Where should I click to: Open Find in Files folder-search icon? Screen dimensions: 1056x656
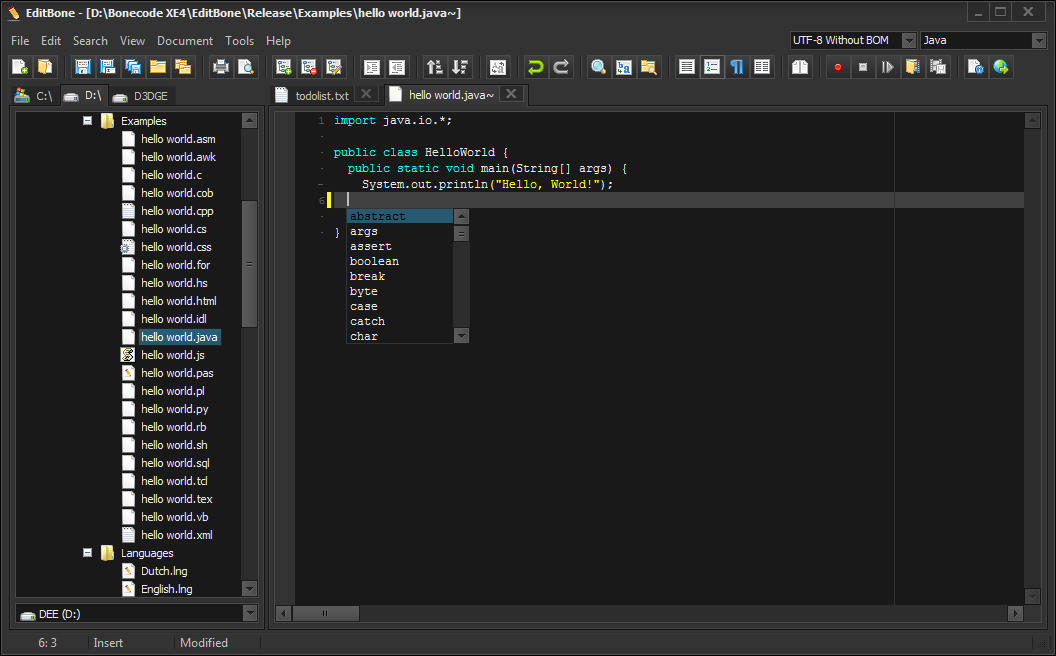(649, 67)
